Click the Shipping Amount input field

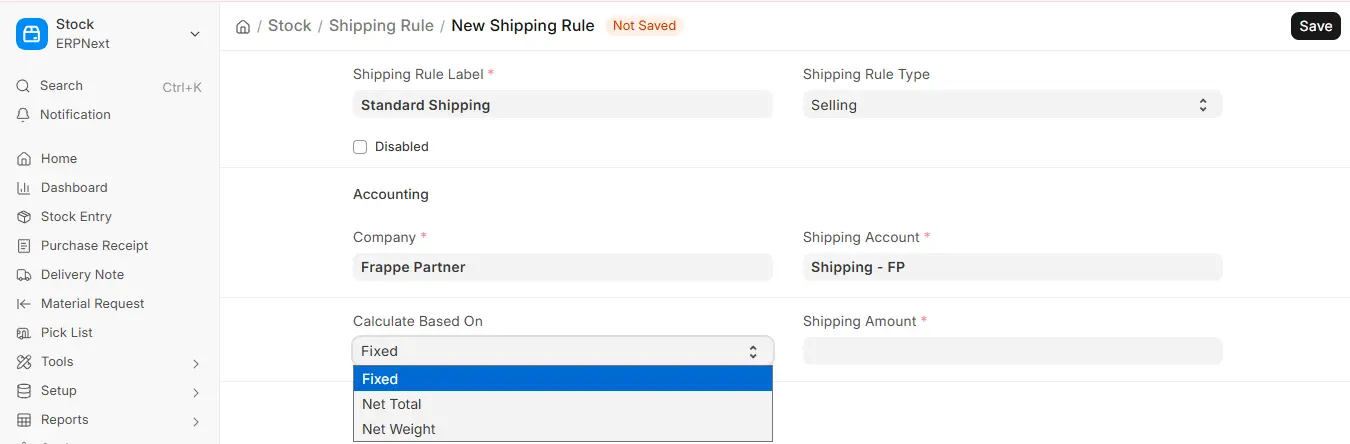tap(1012, 351)
